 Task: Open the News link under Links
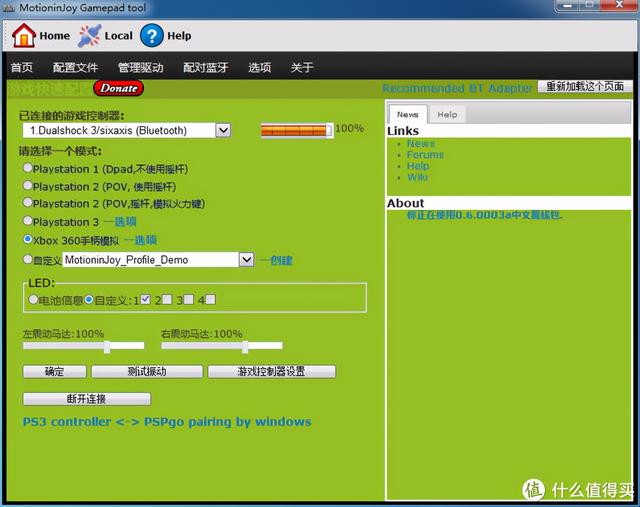coord(421,143)
